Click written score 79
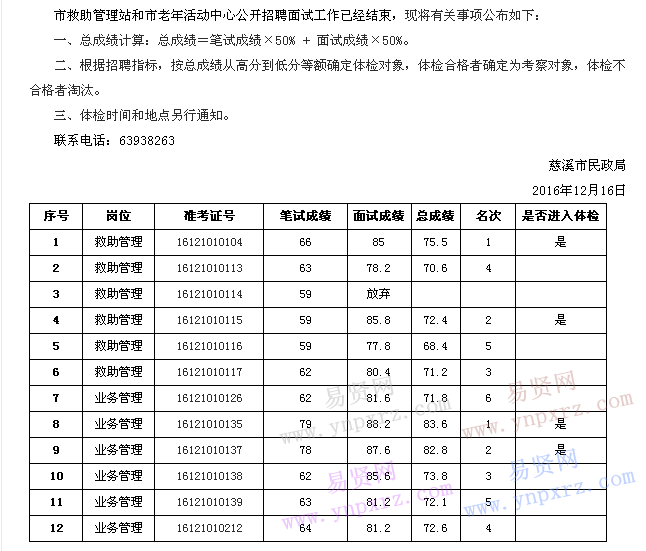This screenshot has height=551, width=646. coord(305,424)
